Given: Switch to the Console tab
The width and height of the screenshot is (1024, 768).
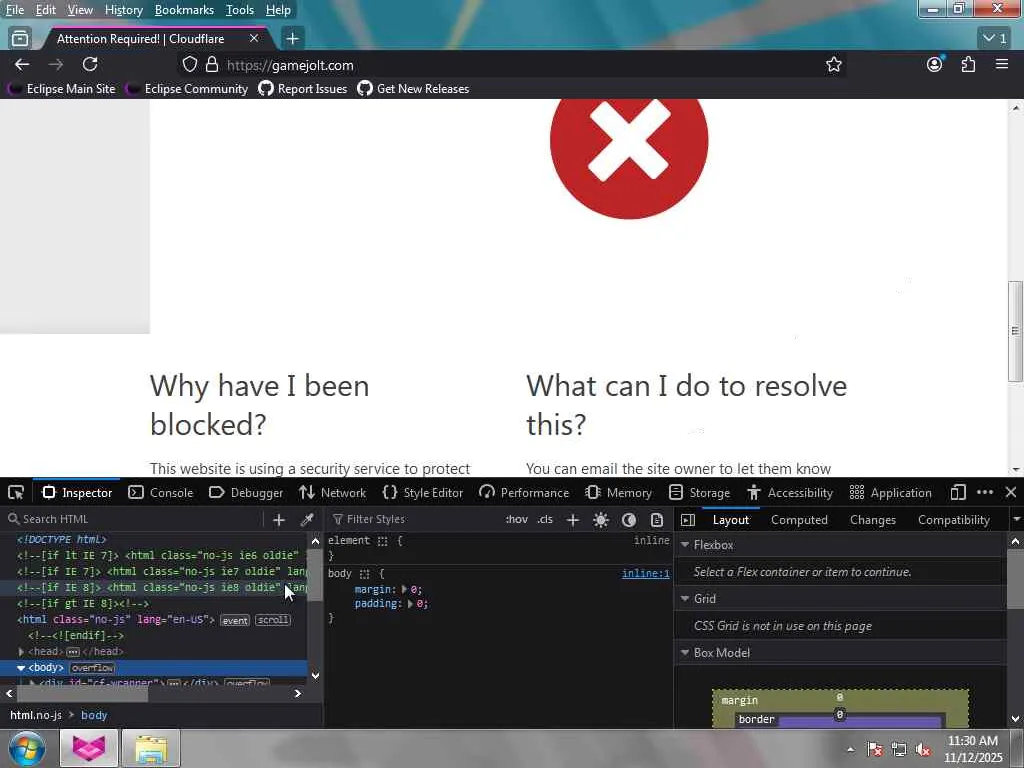Looking at the screenshot, I should tap(161, 492).
